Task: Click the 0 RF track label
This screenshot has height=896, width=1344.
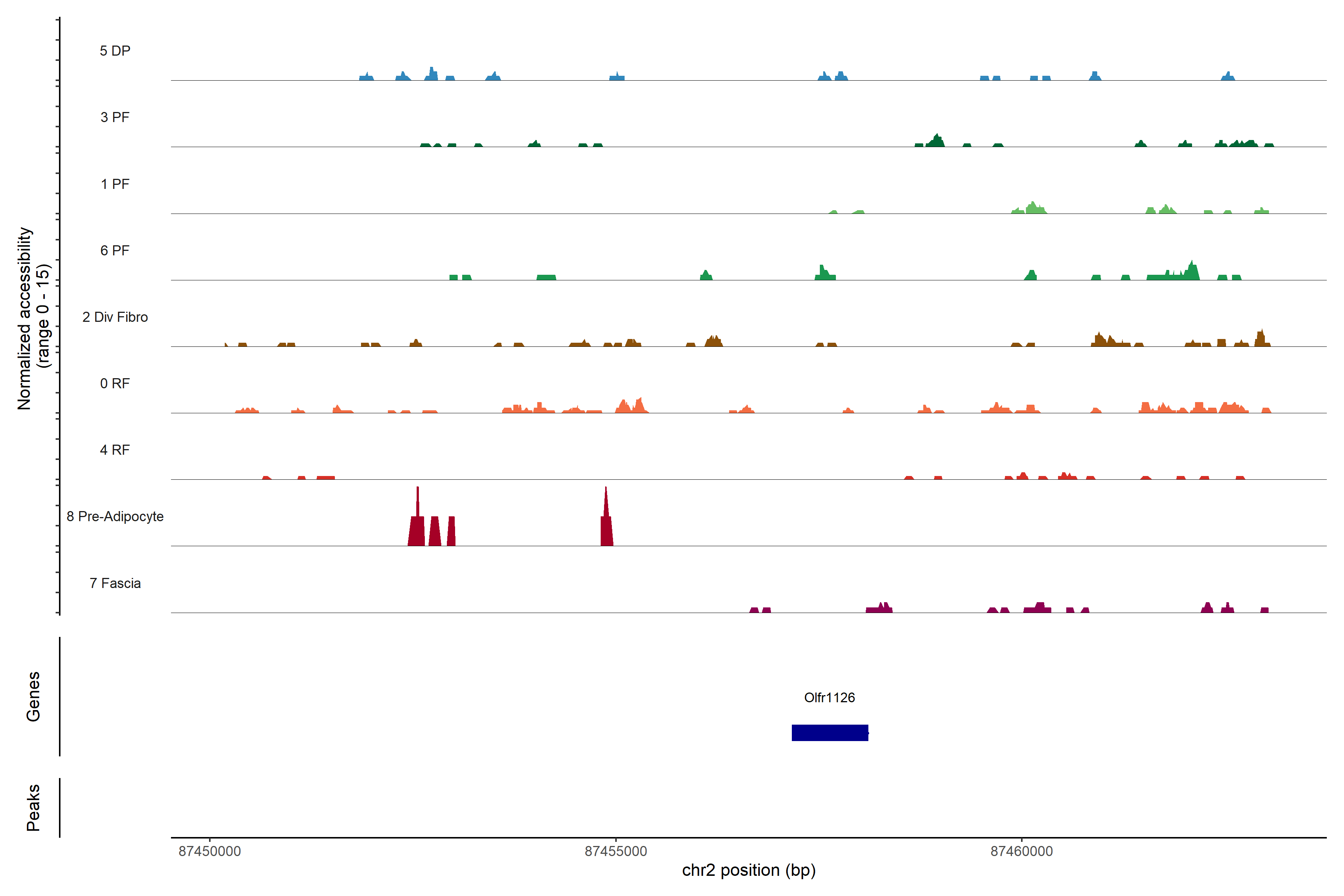Action: [x=115, y=383]
